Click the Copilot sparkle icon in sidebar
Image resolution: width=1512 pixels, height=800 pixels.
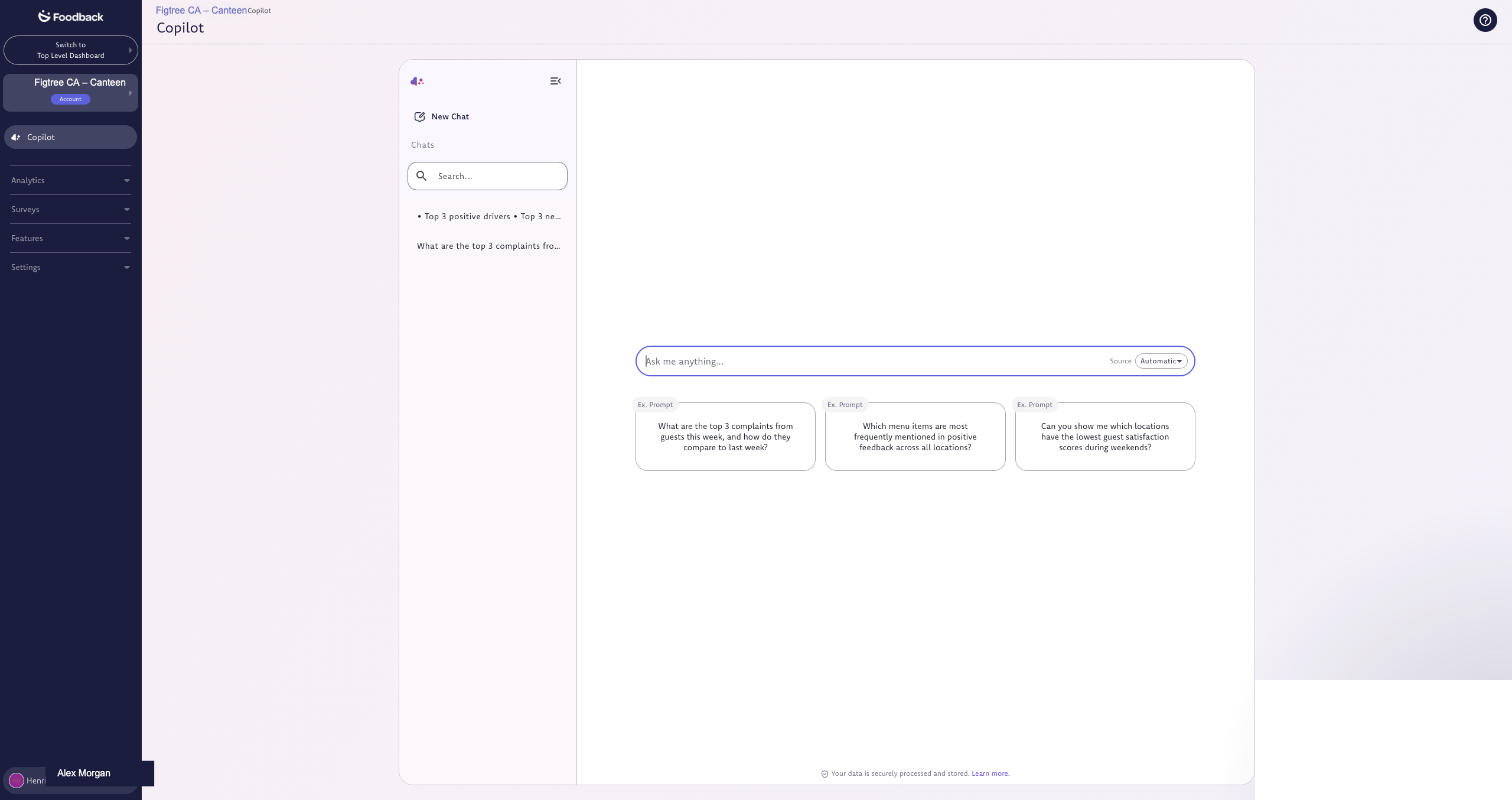click(16, 137)
